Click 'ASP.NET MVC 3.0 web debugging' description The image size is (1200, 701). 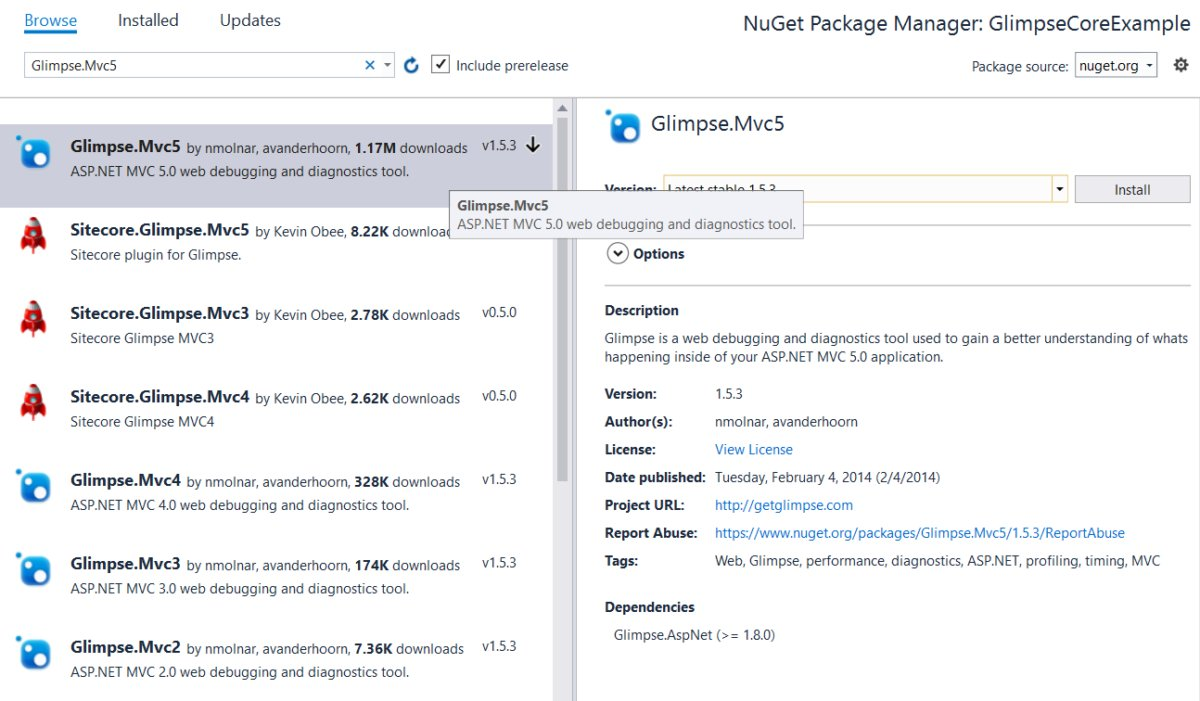pyautogui.click(x=240, y=588)
